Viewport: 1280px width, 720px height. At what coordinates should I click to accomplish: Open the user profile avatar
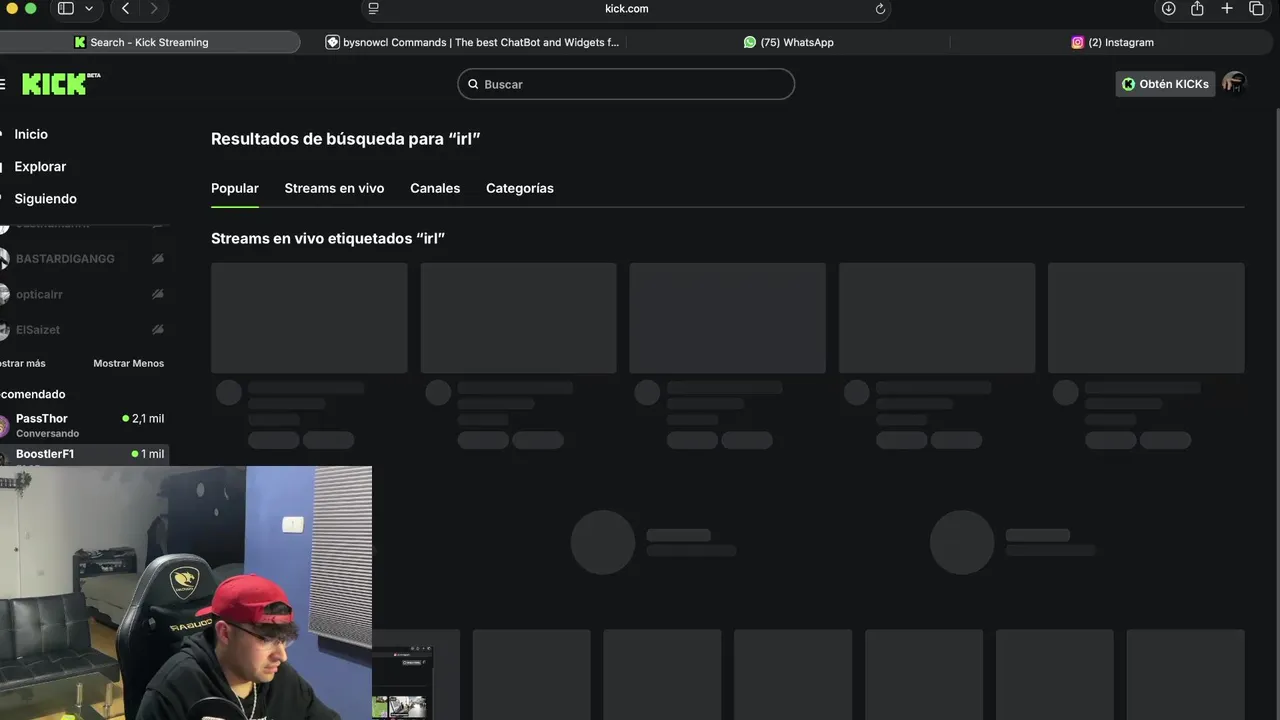[1234, 84]
